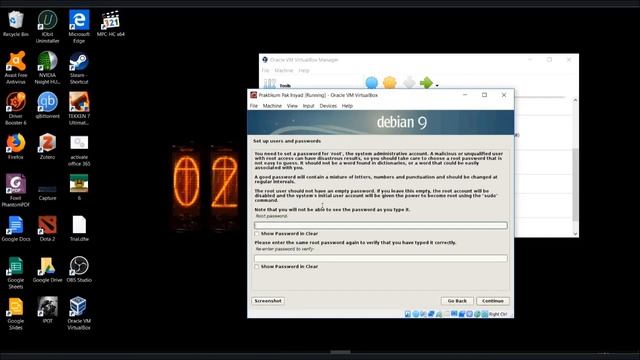Select the Driver Booster 6 desktop icon
This screenshot has height=360, width=640.
click(16, 109)
